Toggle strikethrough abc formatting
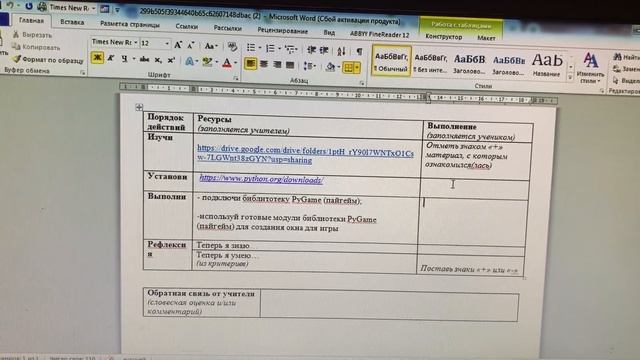640x360 pixels. (x=144, y=60)
